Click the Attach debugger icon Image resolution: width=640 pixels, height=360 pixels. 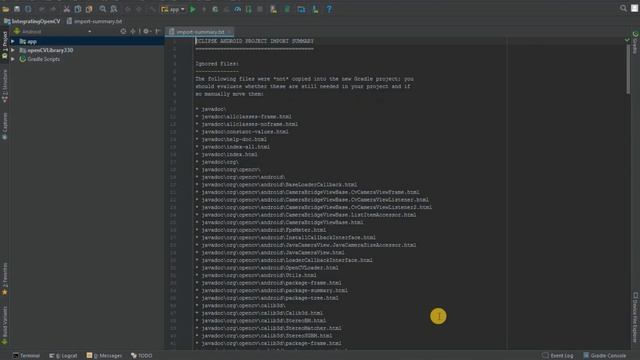[249, 9]
